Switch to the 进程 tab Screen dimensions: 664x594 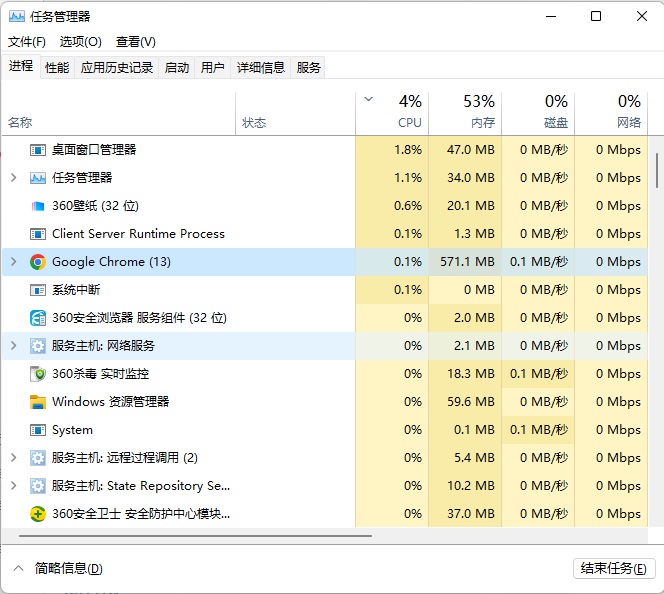21,66
